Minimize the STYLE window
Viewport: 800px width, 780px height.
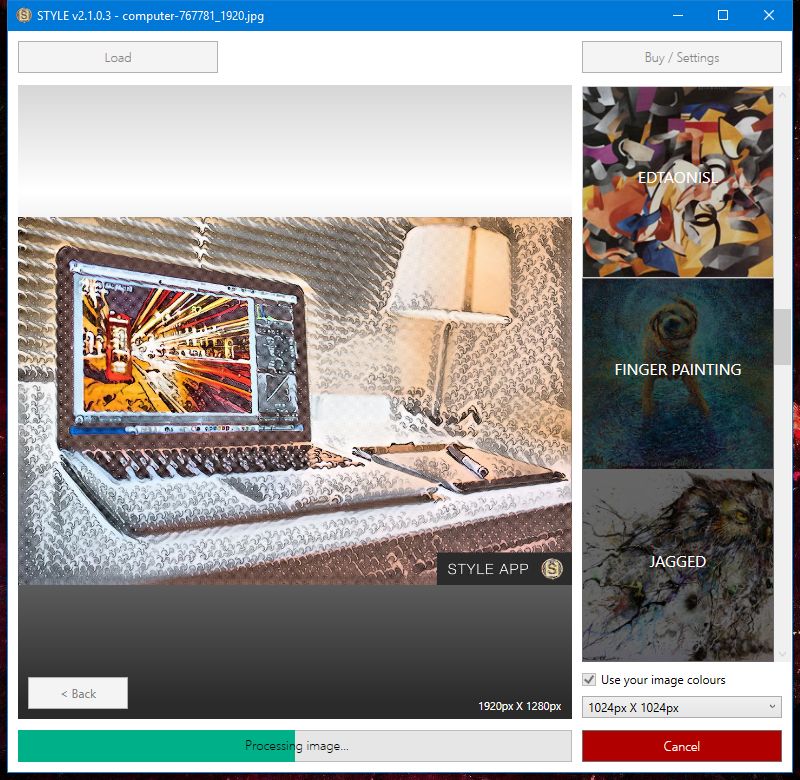pos(678,15)
